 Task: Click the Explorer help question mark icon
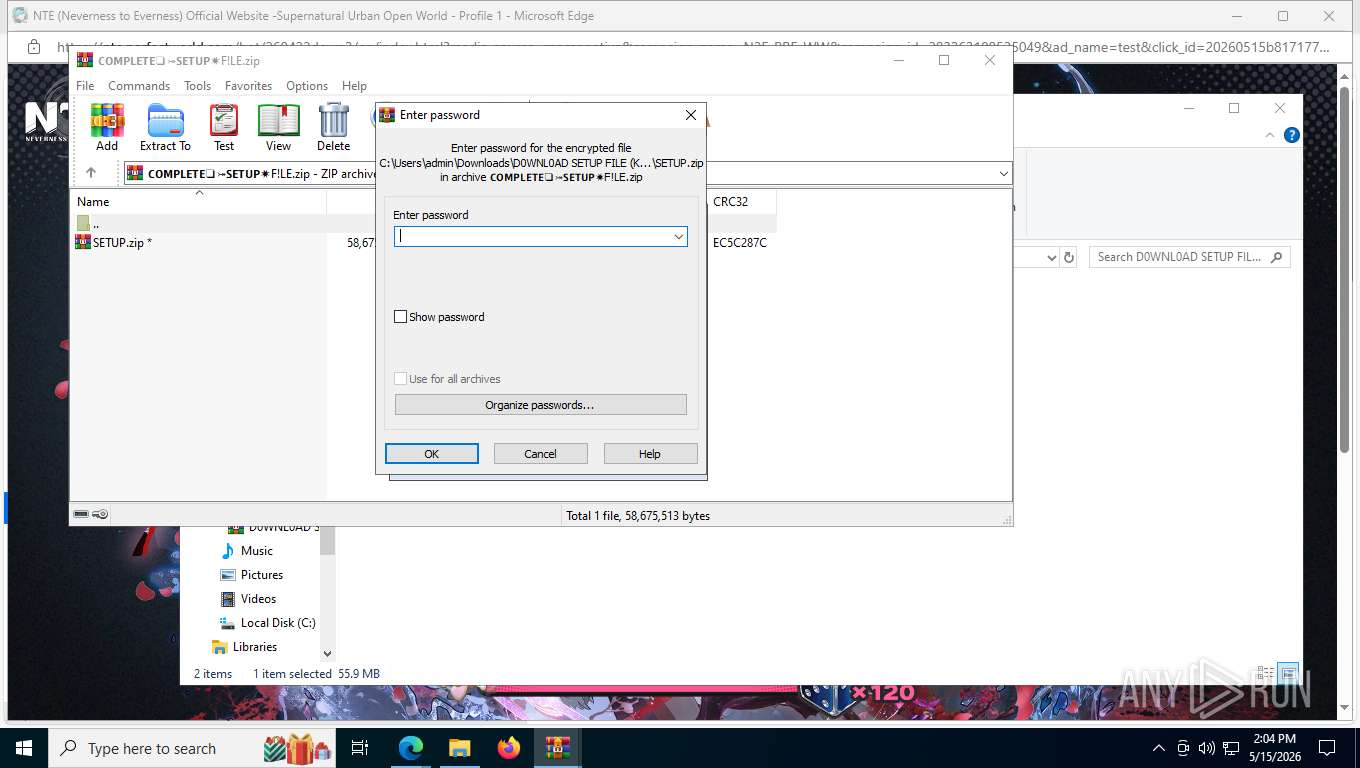click(1292, 135)
